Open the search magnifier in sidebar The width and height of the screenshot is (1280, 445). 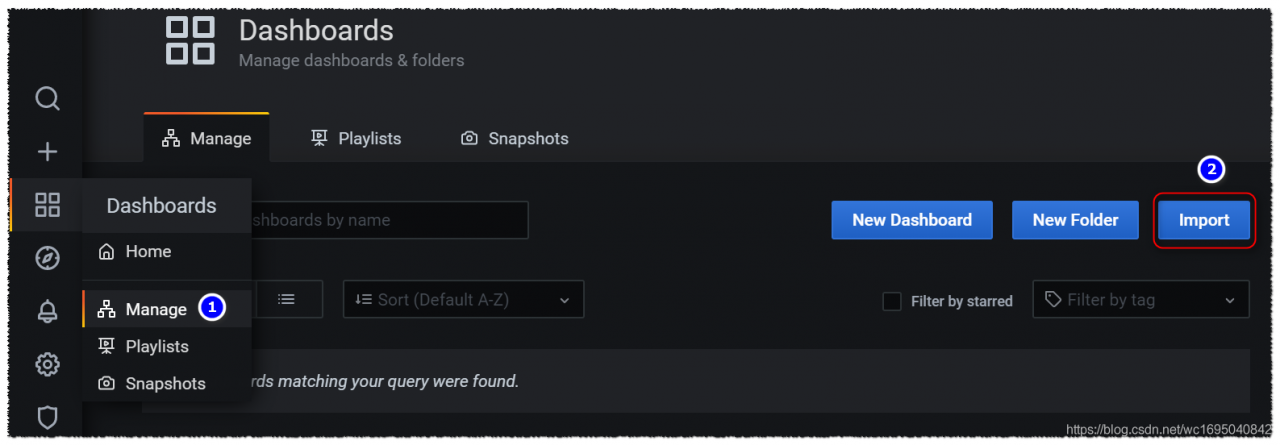(47, 99)
